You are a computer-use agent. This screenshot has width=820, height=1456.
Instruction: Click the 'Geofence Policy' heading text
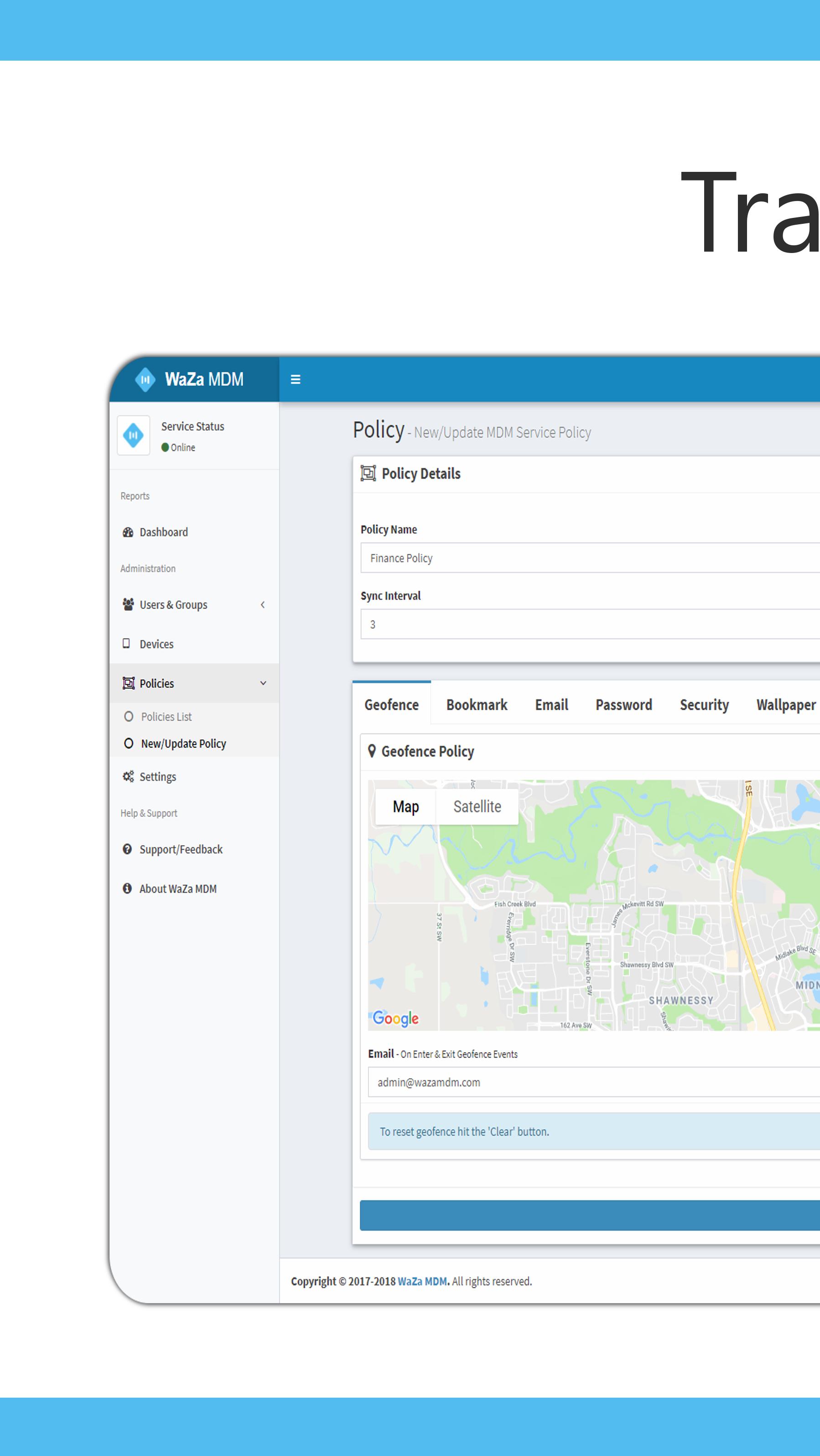click(427, 751)
